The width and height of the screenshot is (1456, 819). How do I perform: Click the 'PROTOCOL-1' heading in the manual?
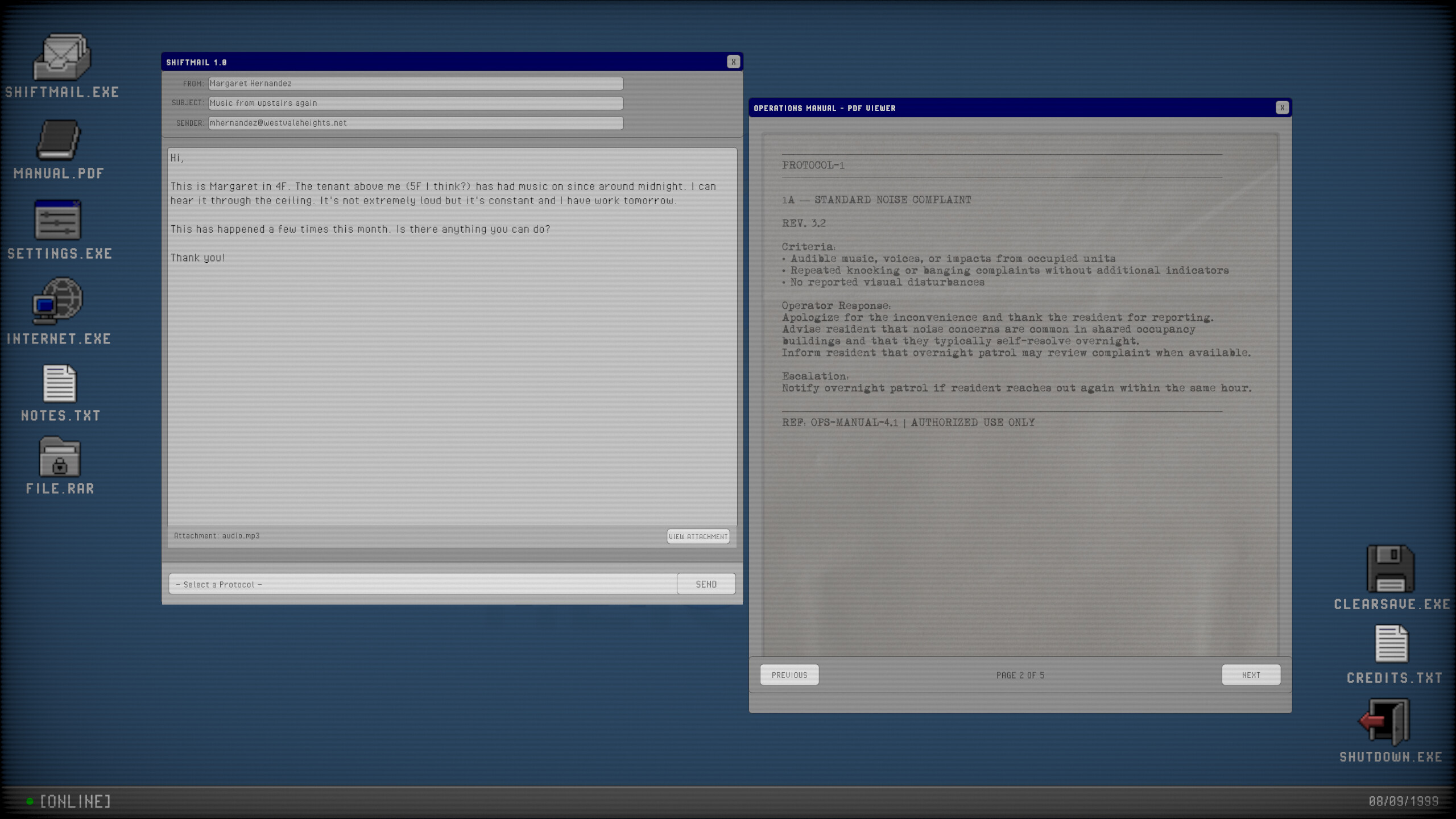(813, 166)
